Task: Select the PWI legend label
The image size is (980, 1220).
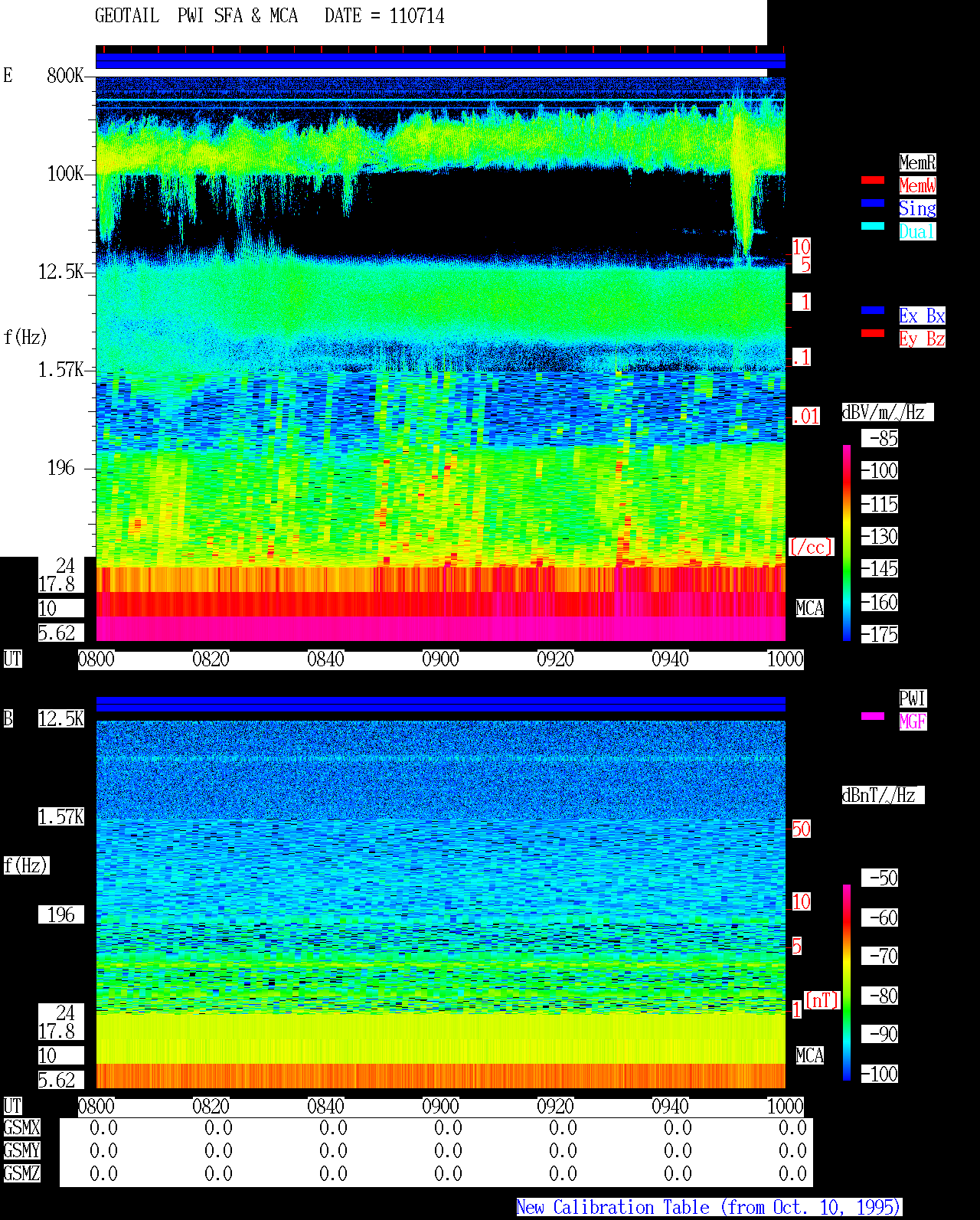Action: coord(913,698)
